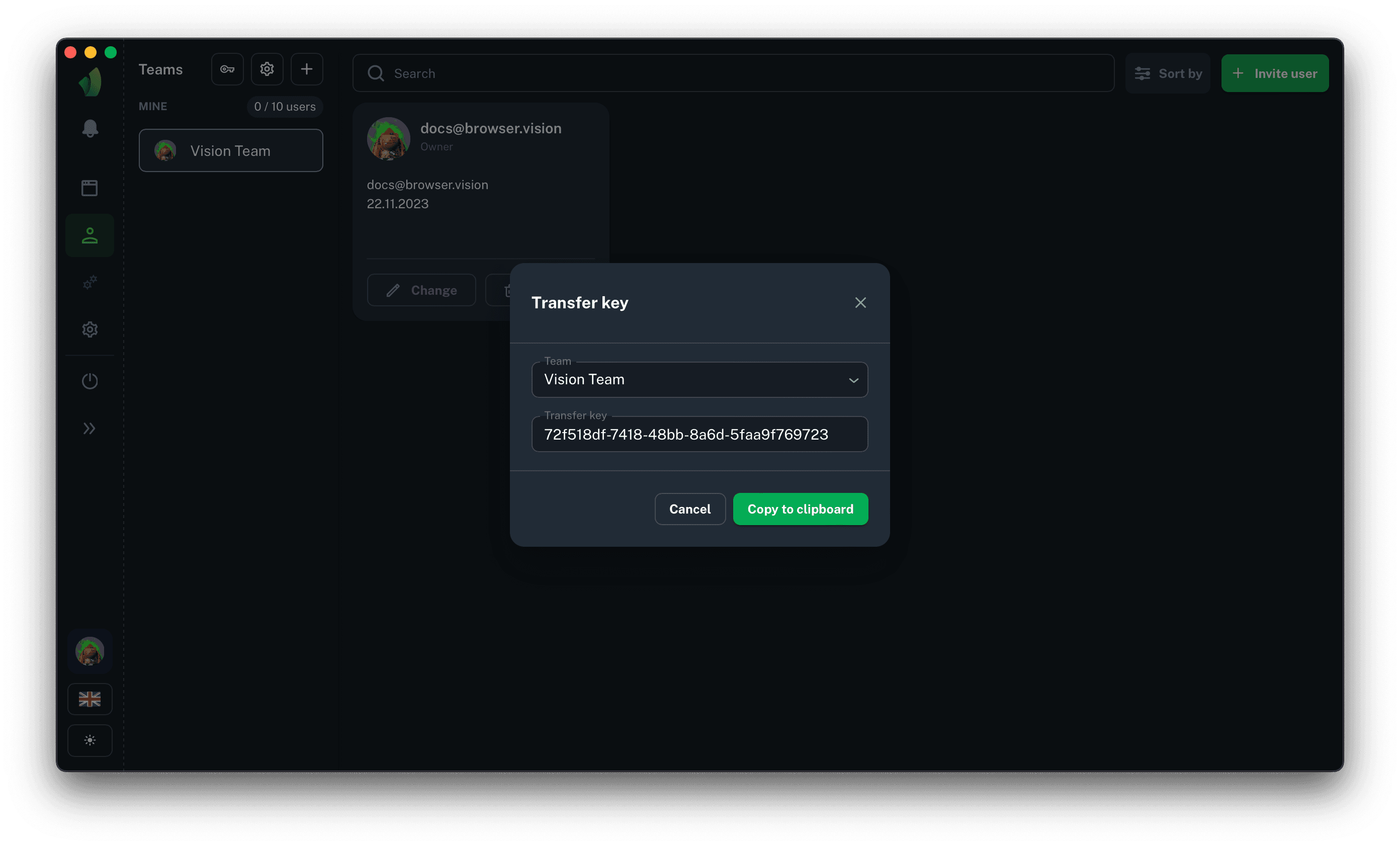Expand the Team dropdown showing Vision Team
The width and height of the screenshot is (1400, 846).
coord(699,380)
